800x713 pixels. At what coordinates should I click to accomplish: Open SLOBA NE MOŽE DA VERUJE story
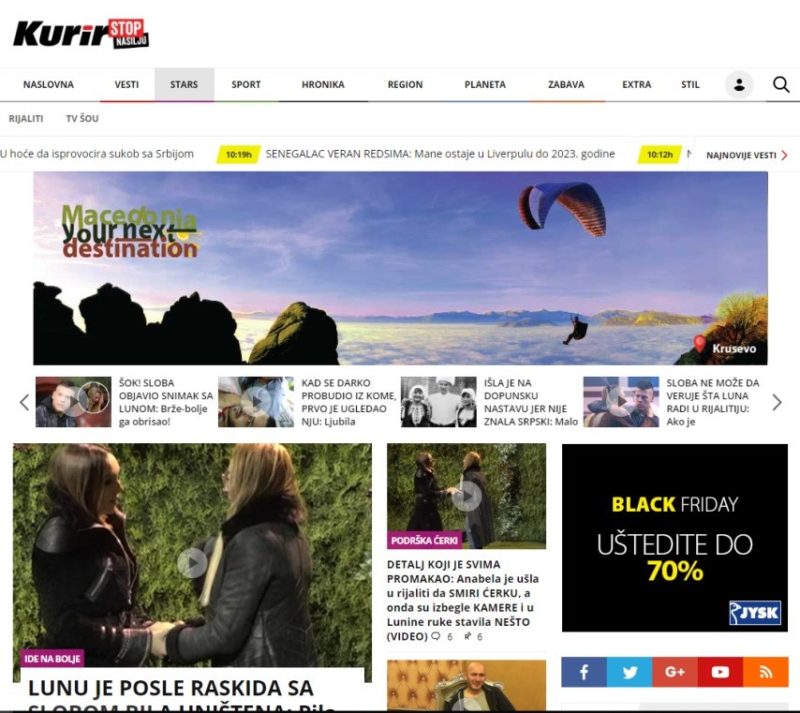713,402
